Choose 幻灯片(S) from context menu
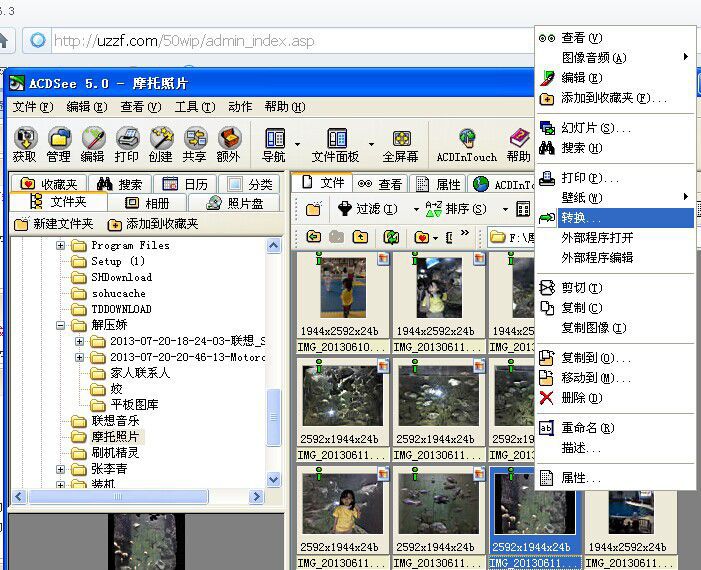The image size is (701, 570). pos(615,128)
